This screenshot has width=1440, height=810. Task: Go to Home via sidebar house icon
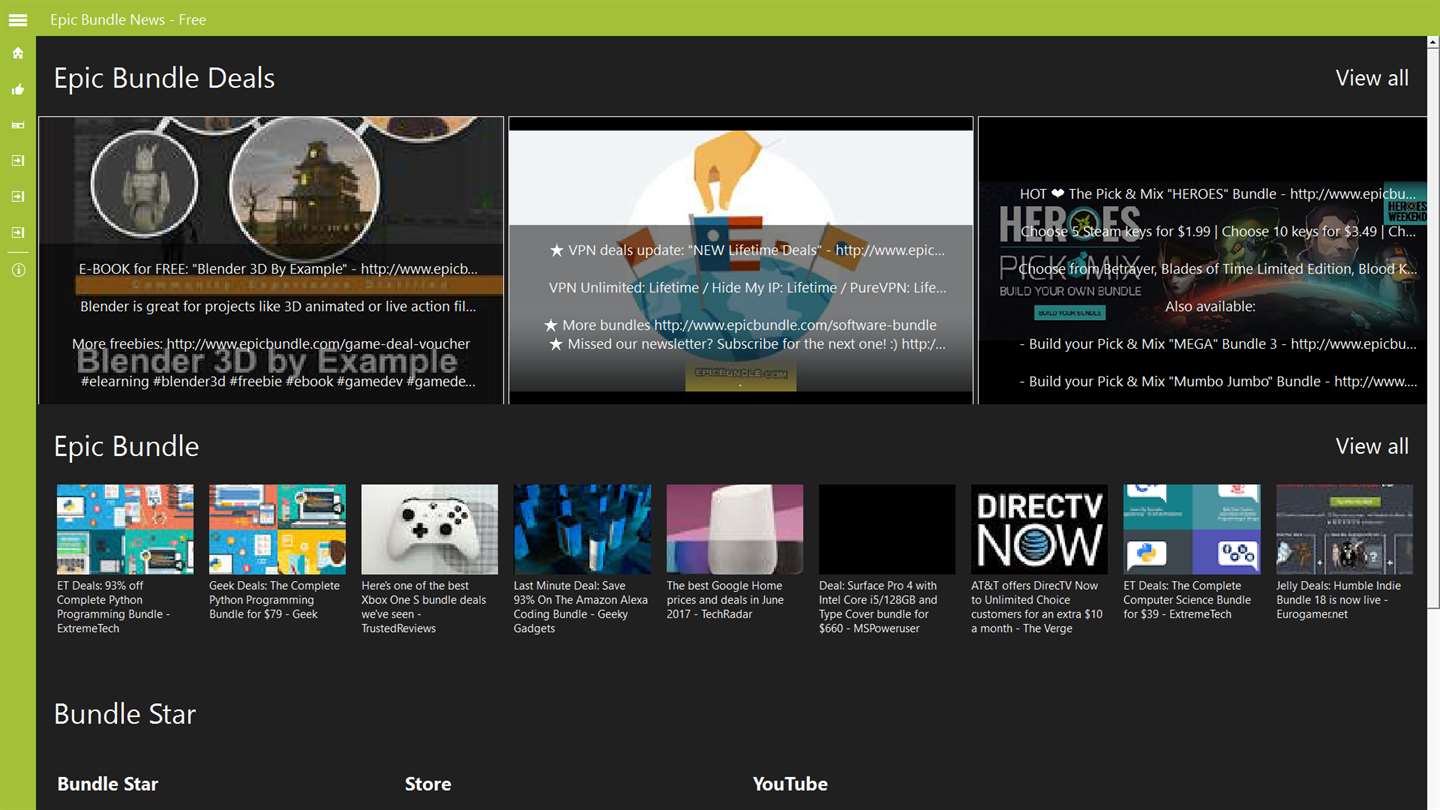18,53
